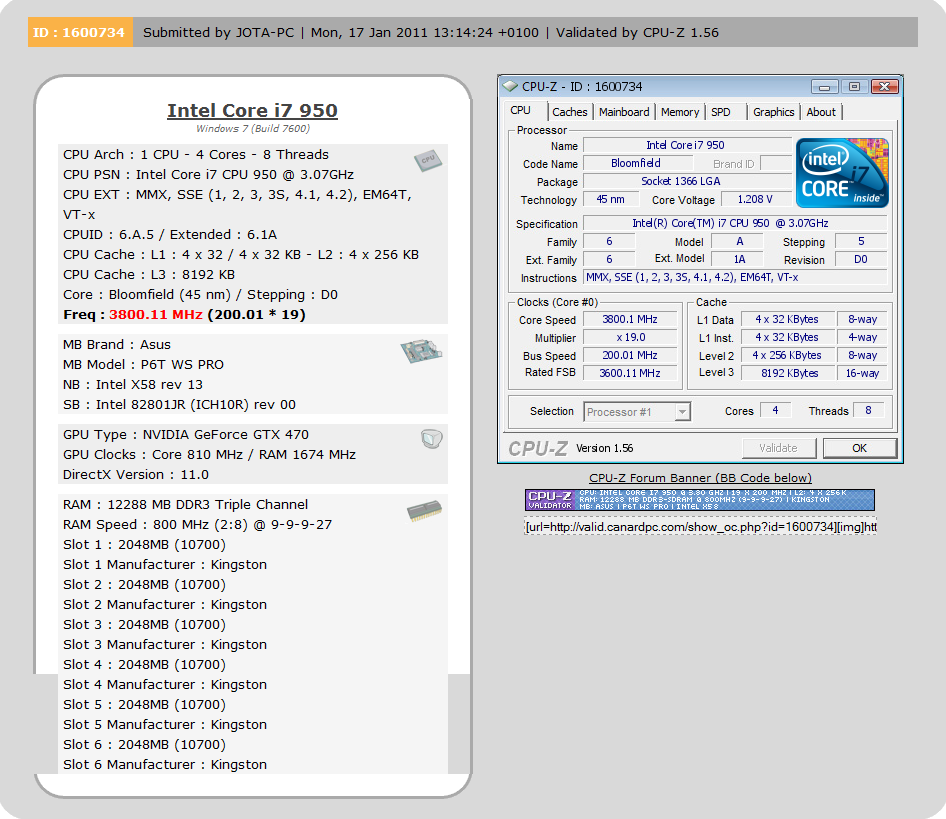Screen dimensions: 946x819
Task: Click the CPU Cache : L3 : 8192 KB line
Action: (x=149, y=275)
